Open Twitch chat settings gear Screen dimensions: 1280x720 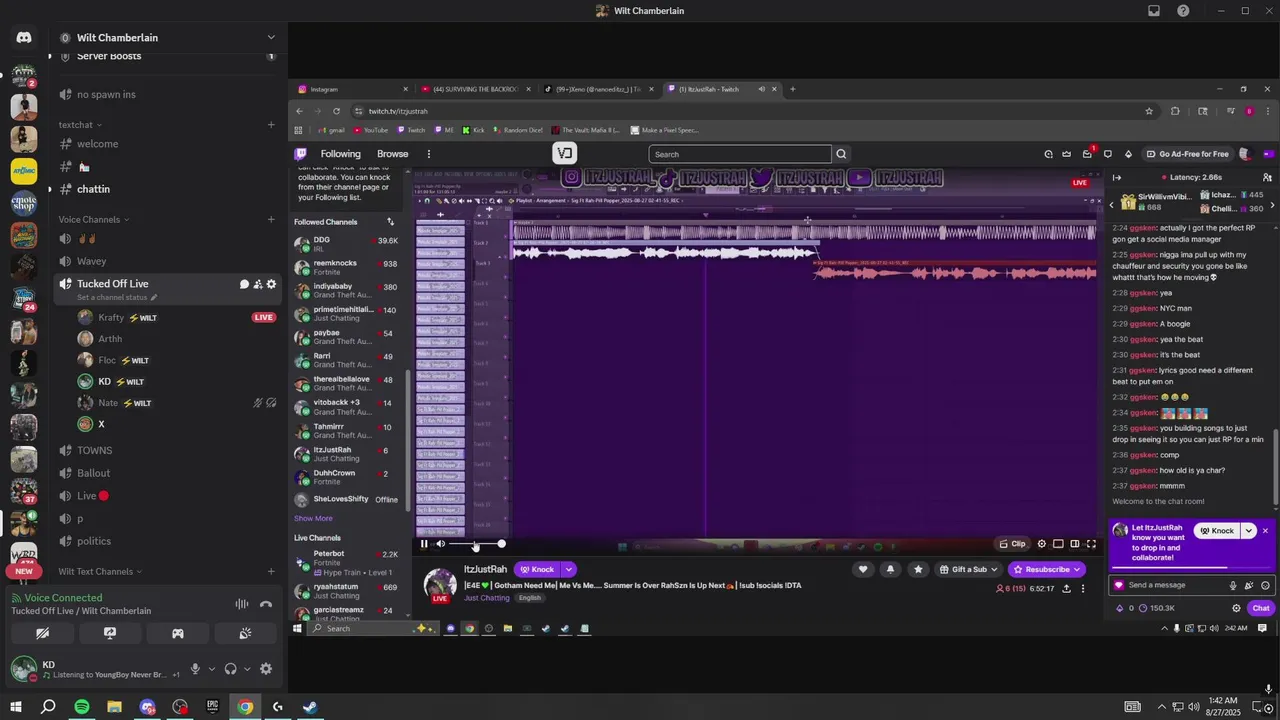(x=1236, y=608)
